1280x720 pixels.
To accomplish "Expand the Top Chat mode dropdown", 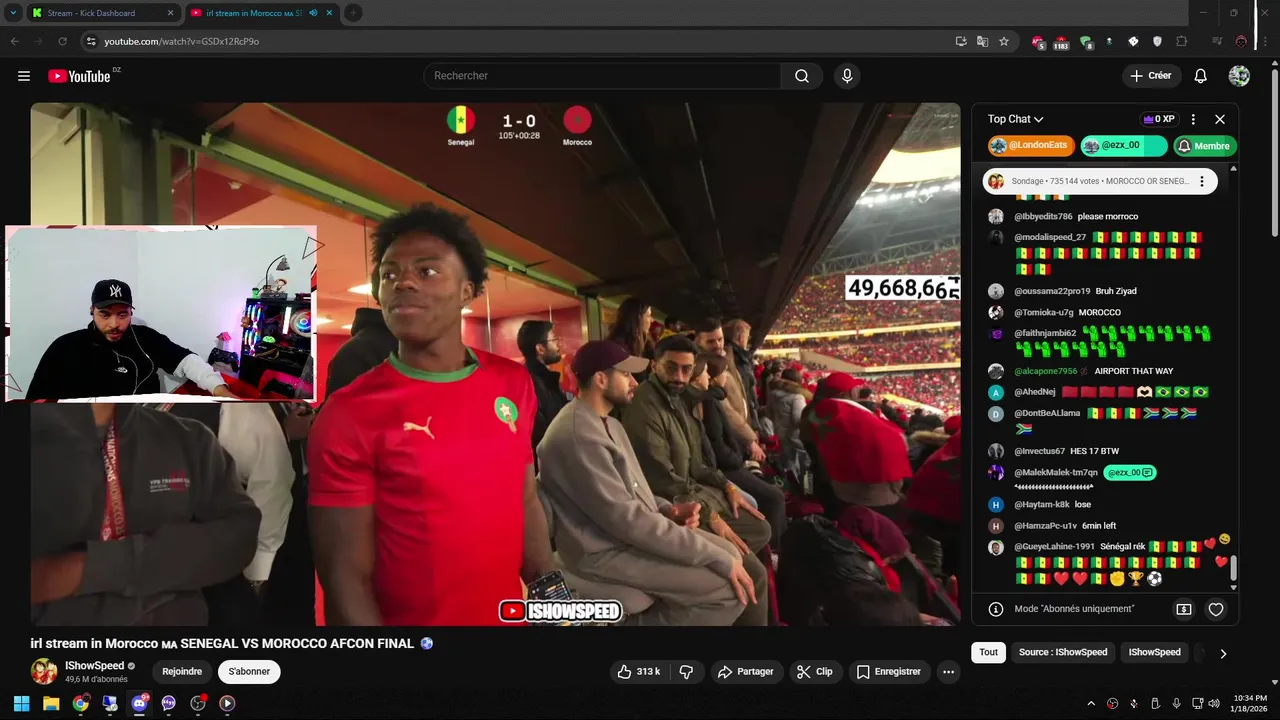I will click(1015, 119).
